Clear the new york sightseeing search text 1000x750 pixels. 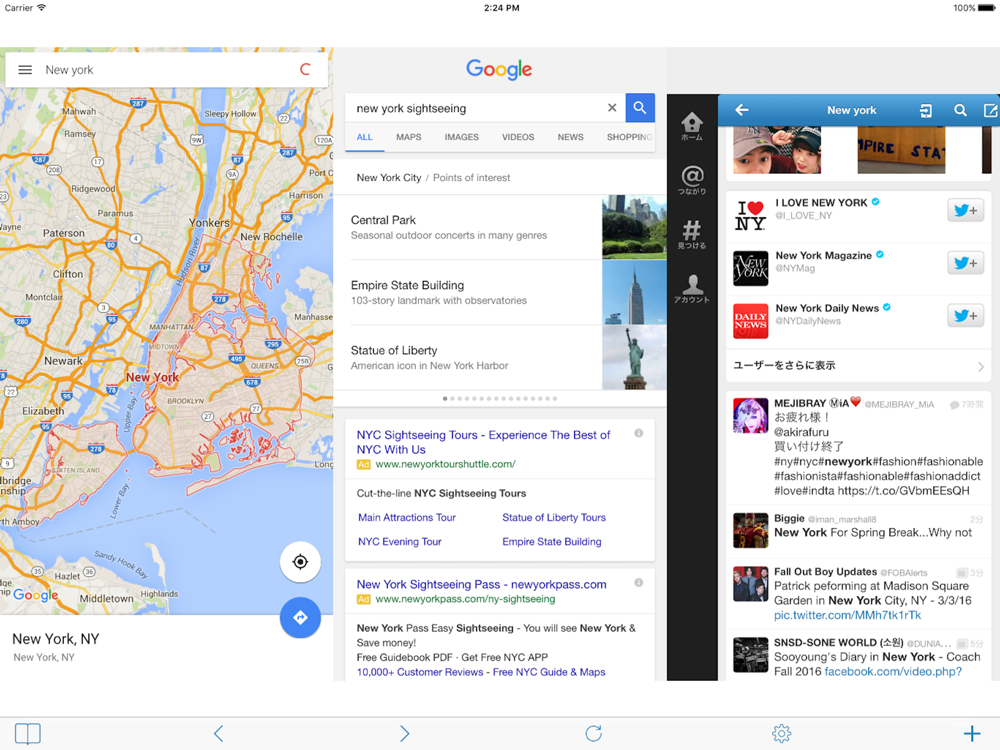pyautogui.click(x=612, y=108)
